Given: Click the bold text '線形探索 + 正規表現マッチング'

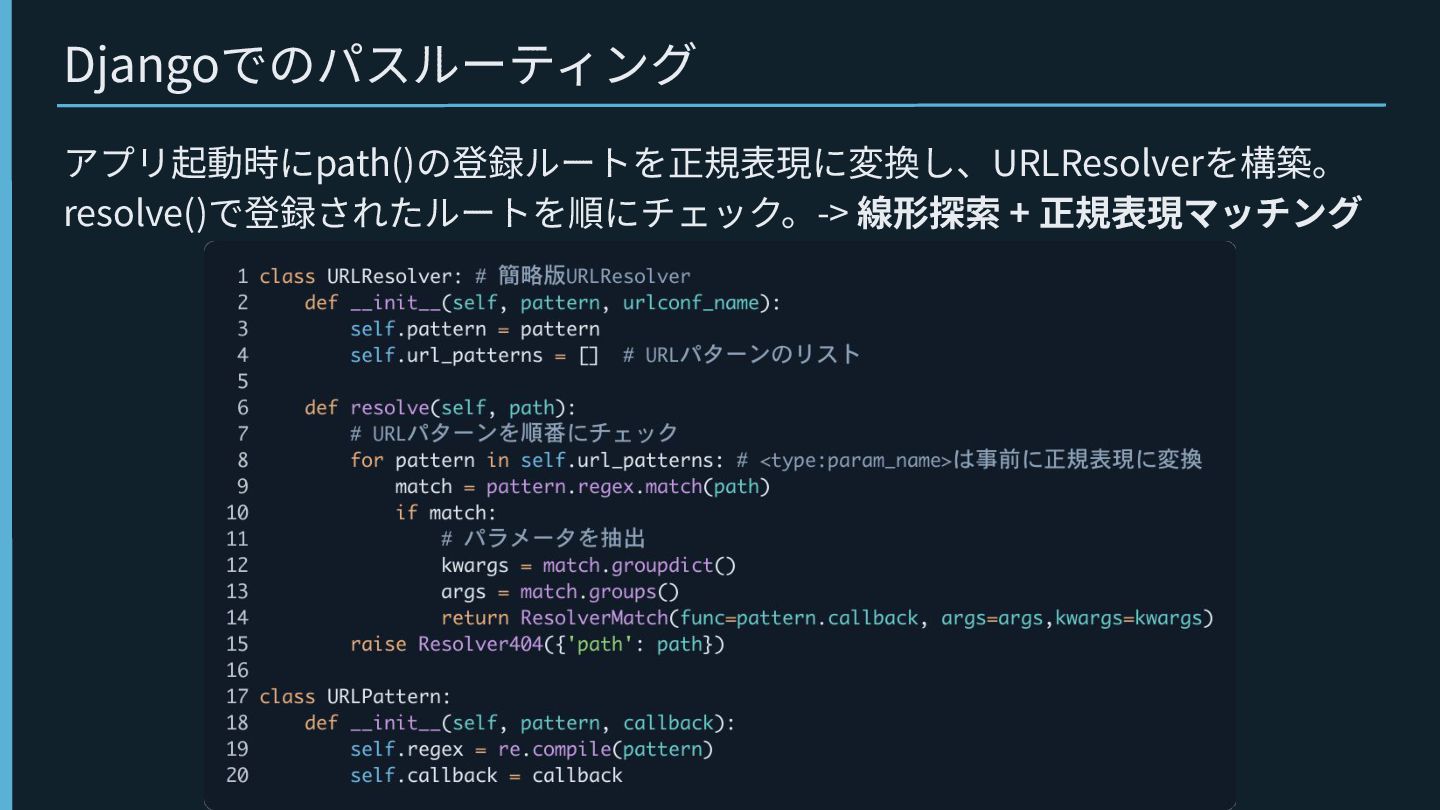Looking at the screenshot, I should pos(1109,212).
